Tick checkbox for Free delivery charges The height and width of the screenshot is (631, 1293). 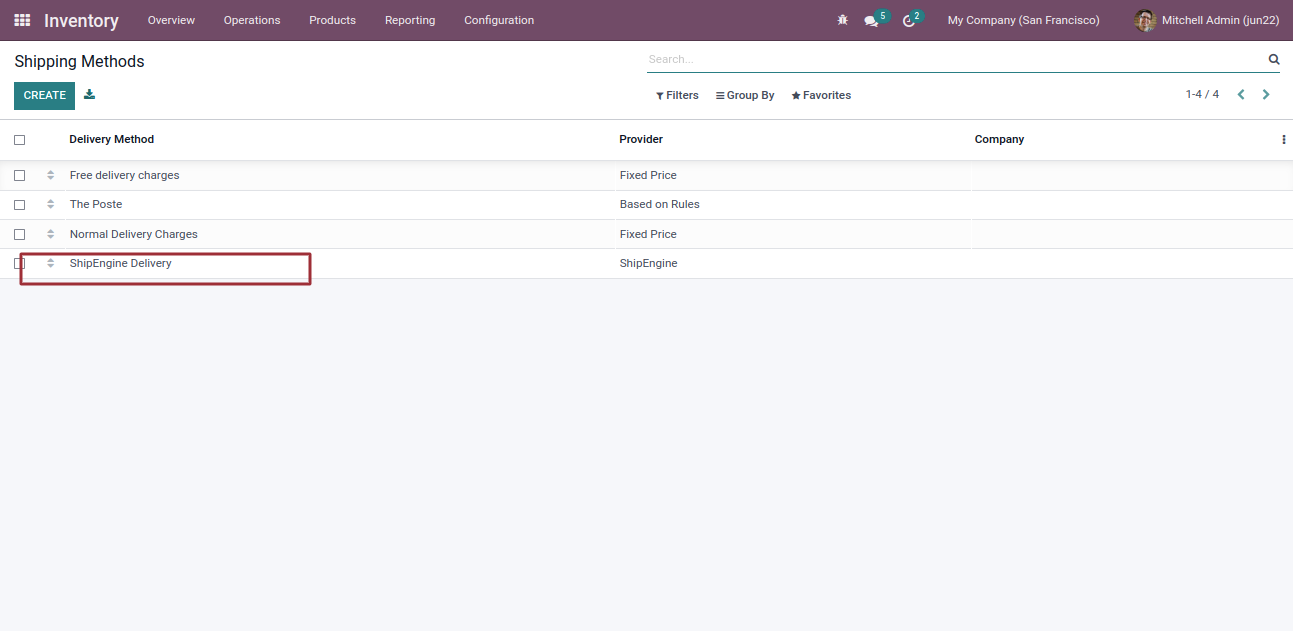point(19,175)
